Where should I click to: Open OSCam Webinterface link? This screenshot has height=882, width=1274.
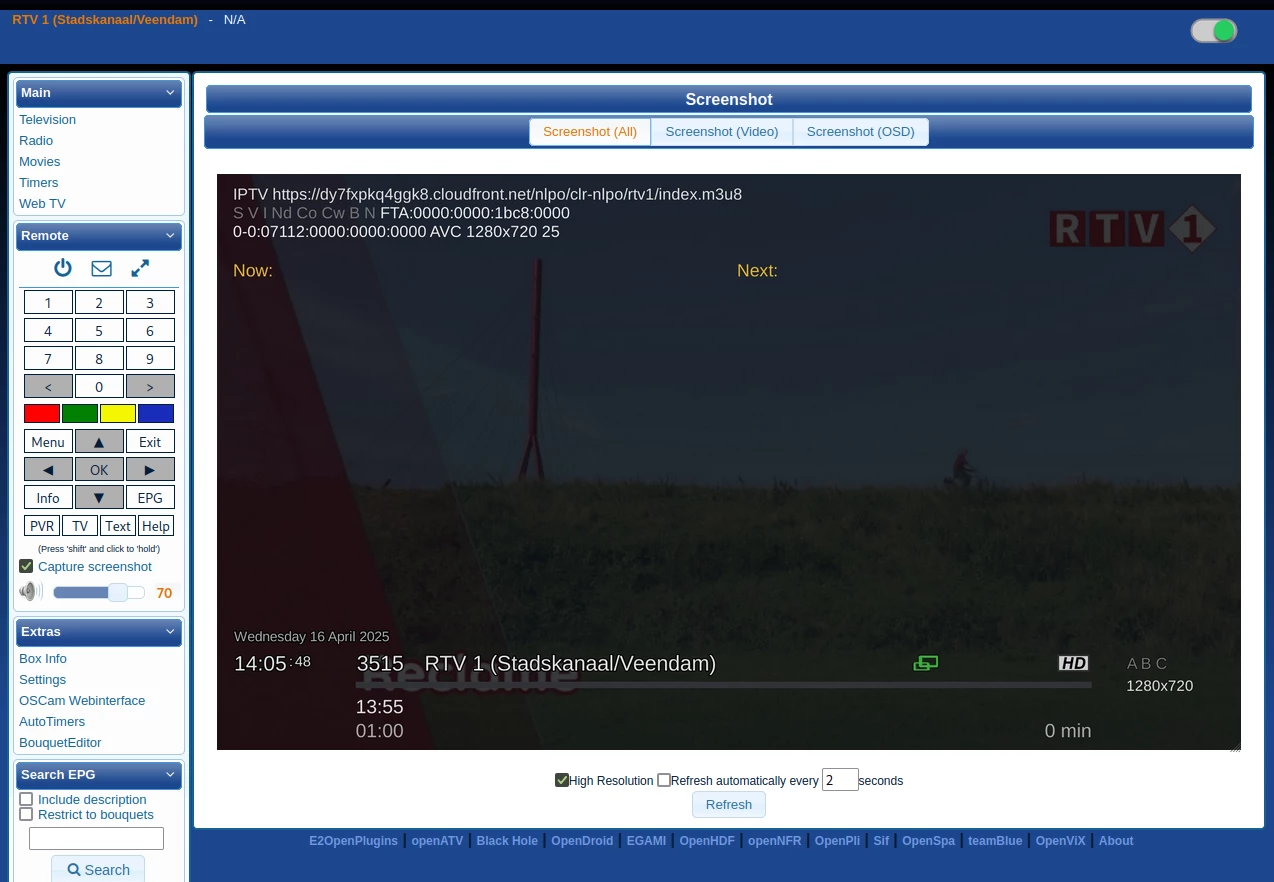point(82,701)
